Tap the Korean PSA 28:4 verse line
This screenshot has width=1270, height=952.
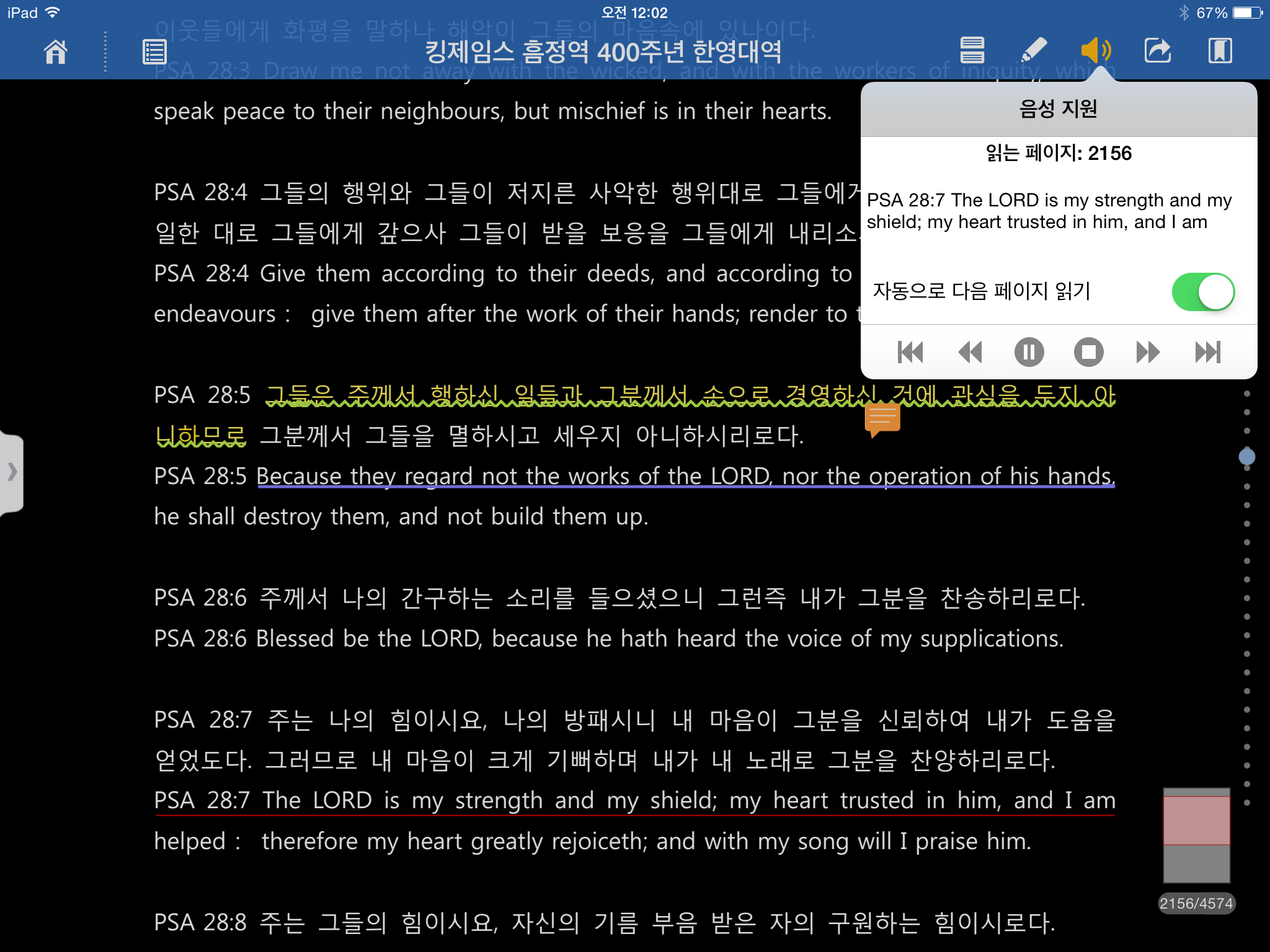coord(507,193)
